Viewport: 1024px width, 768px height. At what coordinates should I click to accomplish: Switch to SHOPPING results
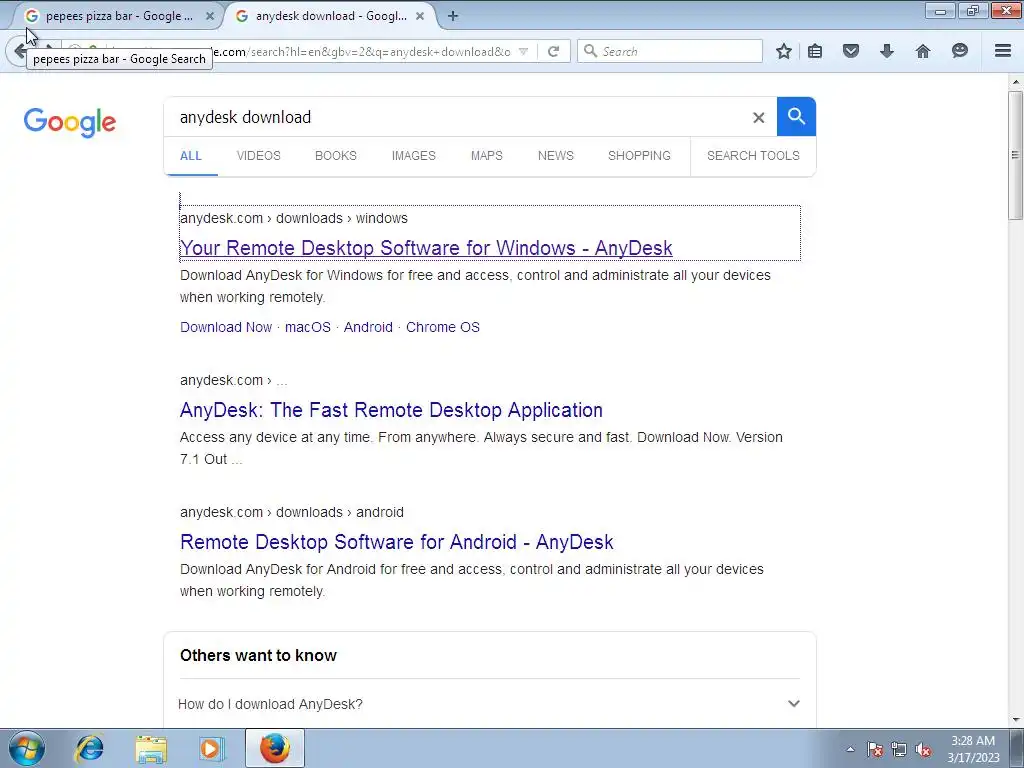pos(639,156)
